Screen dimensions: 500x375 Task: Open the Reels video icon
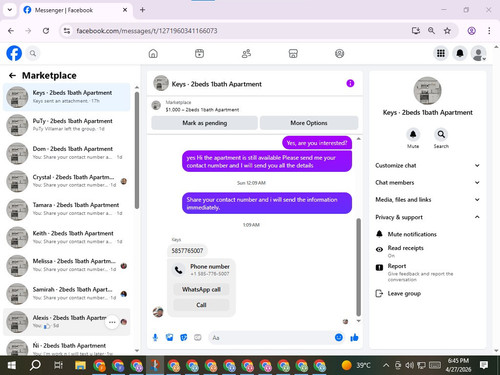tap(199, 53)
